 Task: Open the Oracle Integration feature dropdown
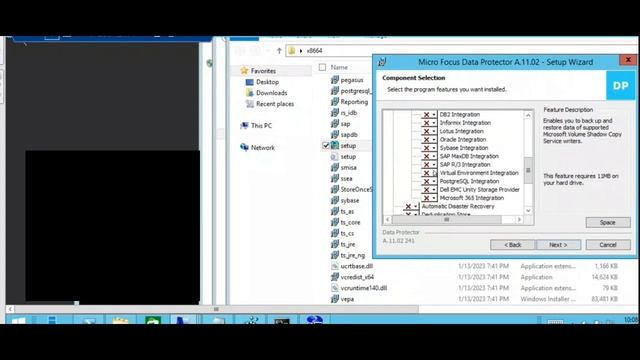click(433, 140)
